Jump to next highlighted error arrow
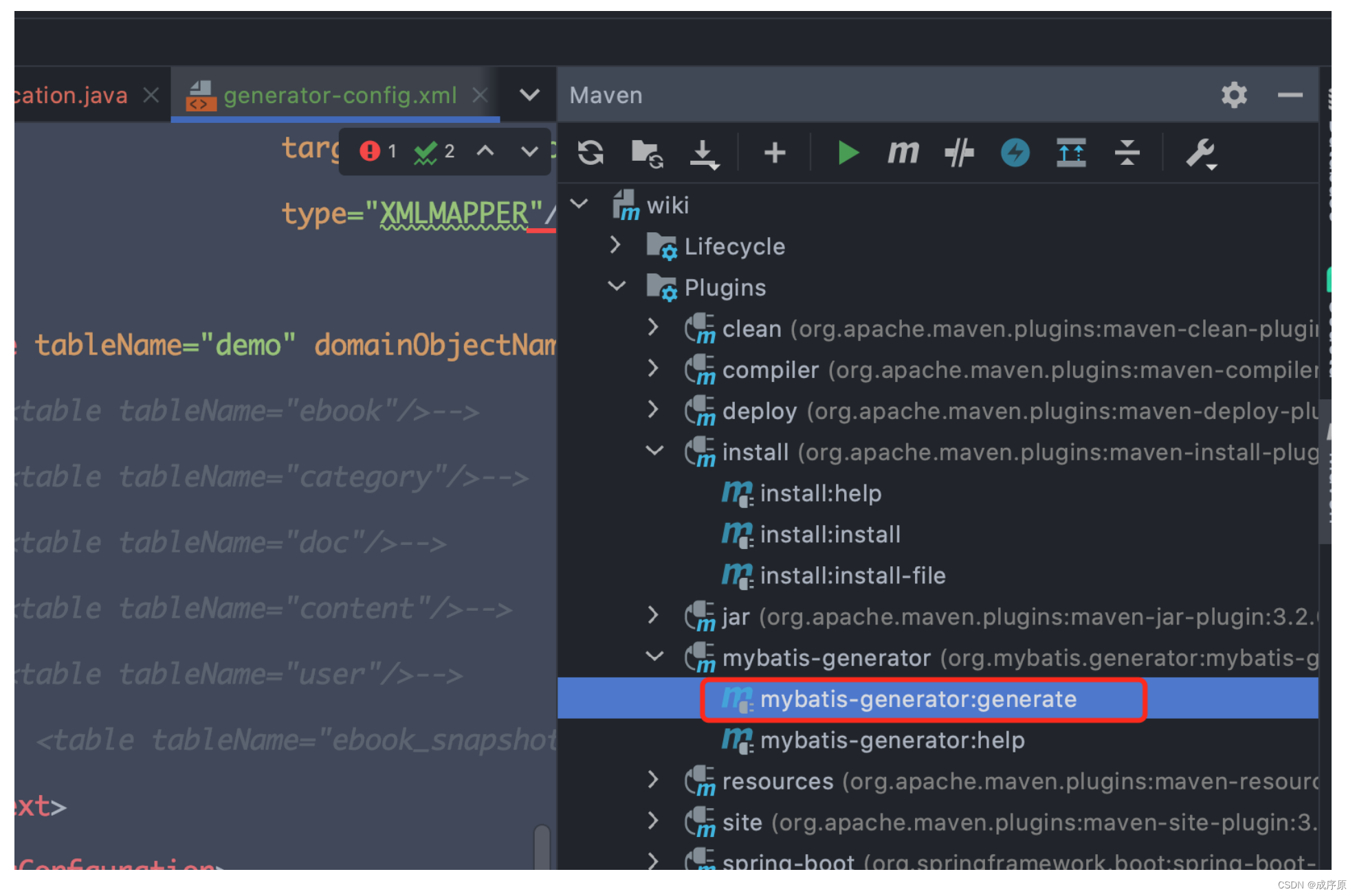This screenshot has height=896, width=1357. coord(529,151)
